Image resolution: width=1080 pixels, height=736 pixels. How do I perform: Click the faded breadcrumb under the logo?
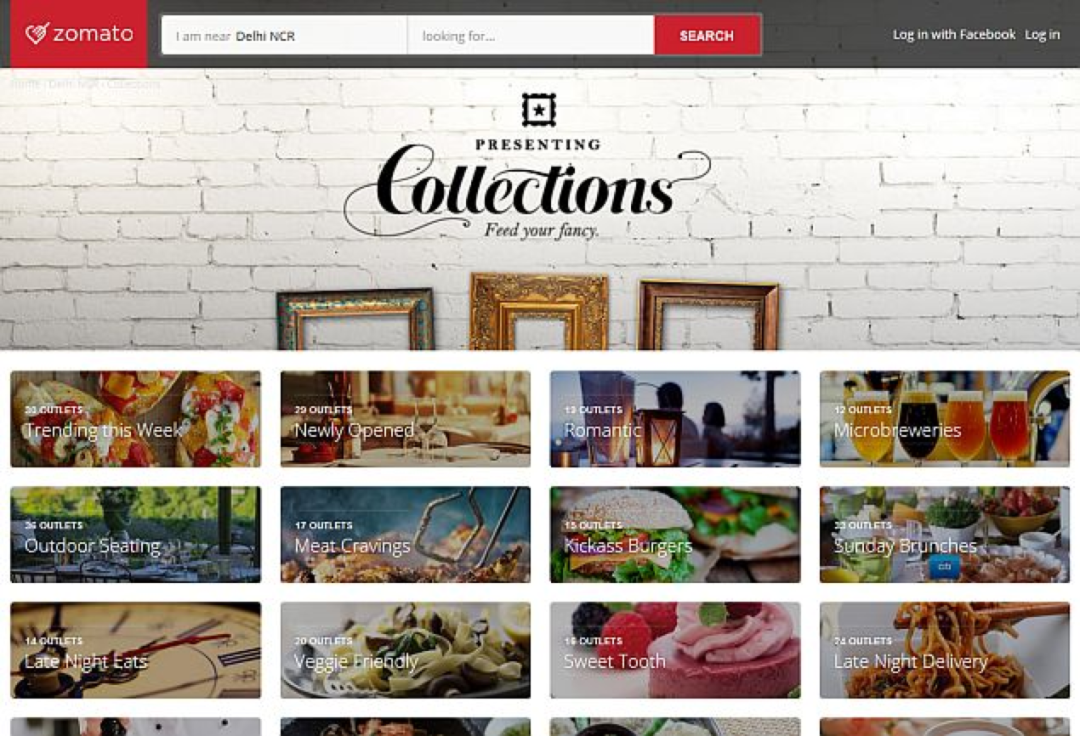[x=85, y=84]
